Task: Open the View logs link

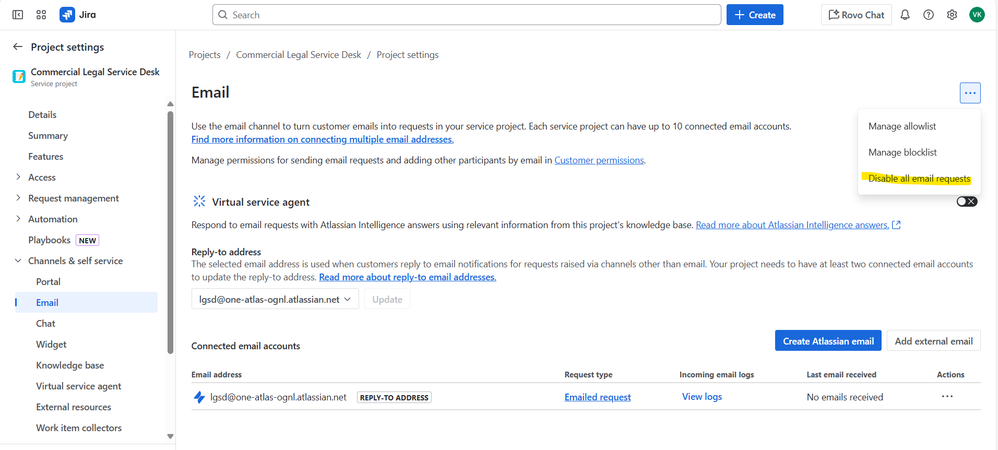Action: (701, 397)
